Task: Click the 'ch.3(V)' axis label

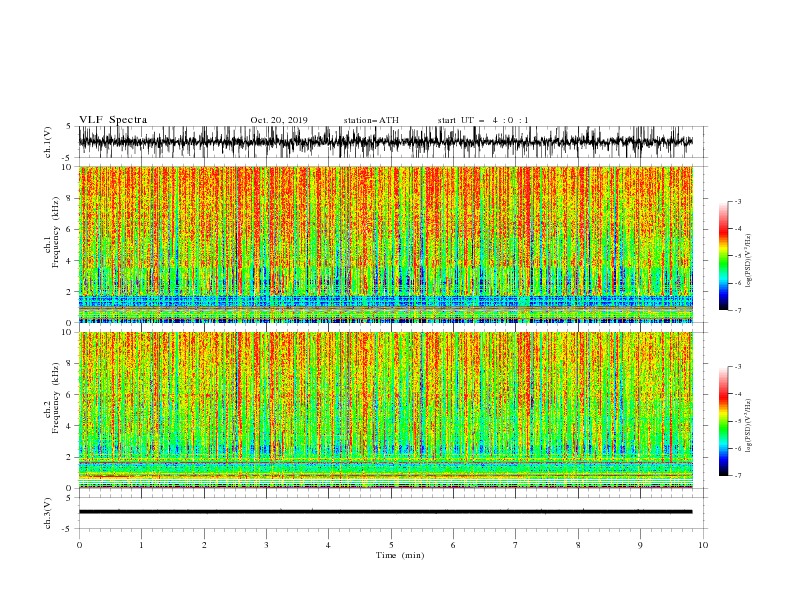Action: tap(48, 513)
